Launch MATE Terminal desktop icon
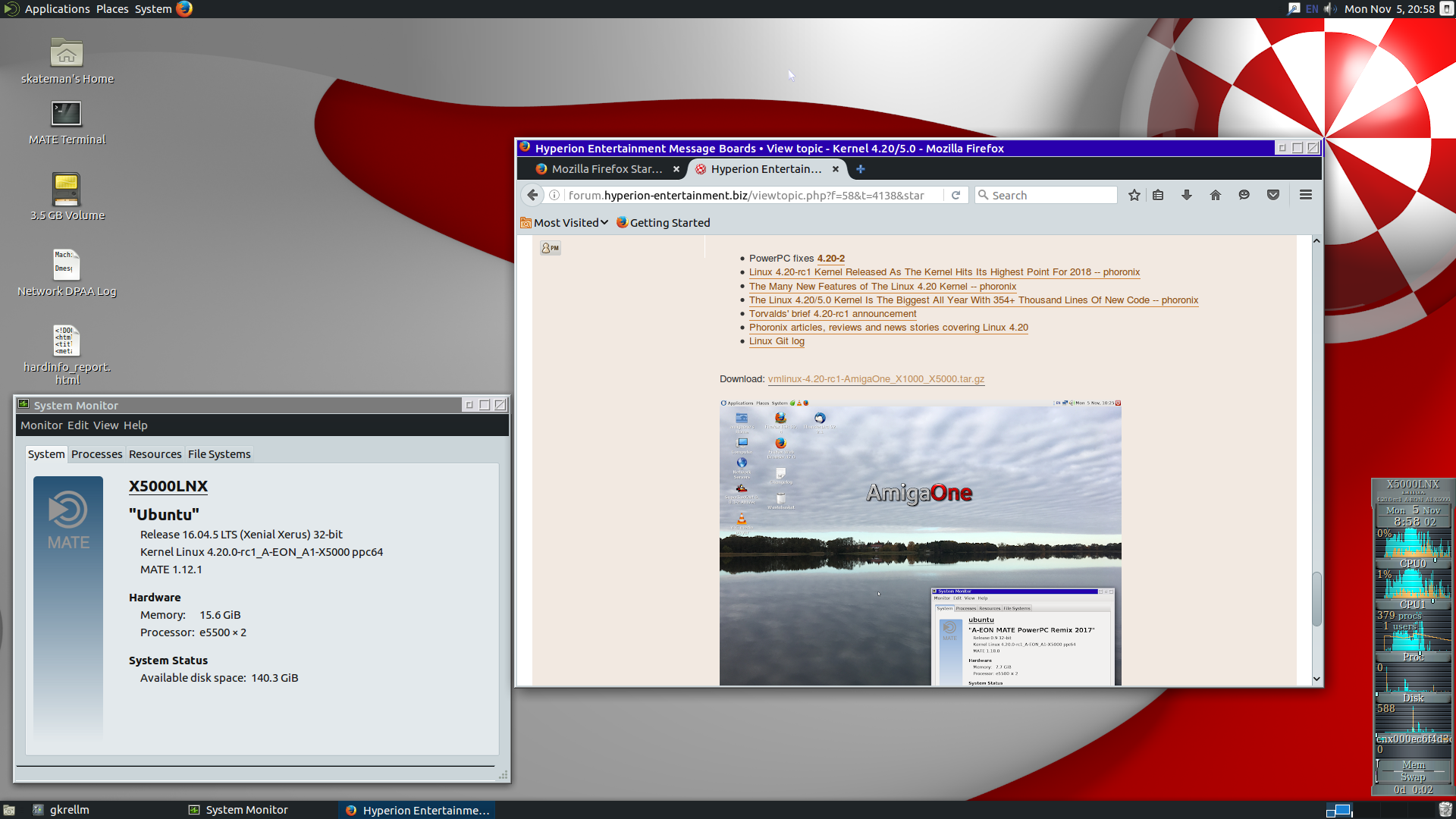The width and height of the screenshot is (1456, 819). tap(67, 114)
